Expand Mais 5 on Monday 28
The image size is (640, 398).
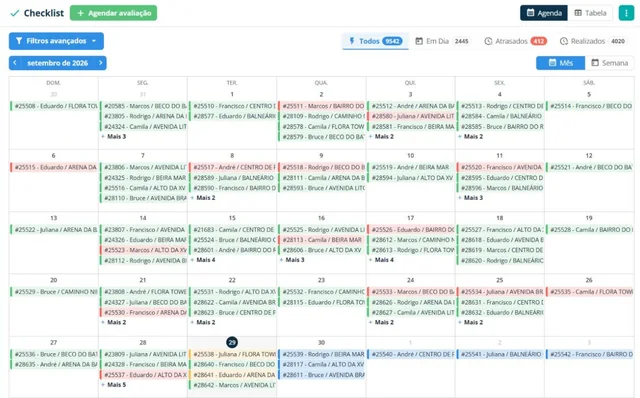coord(114,385)
